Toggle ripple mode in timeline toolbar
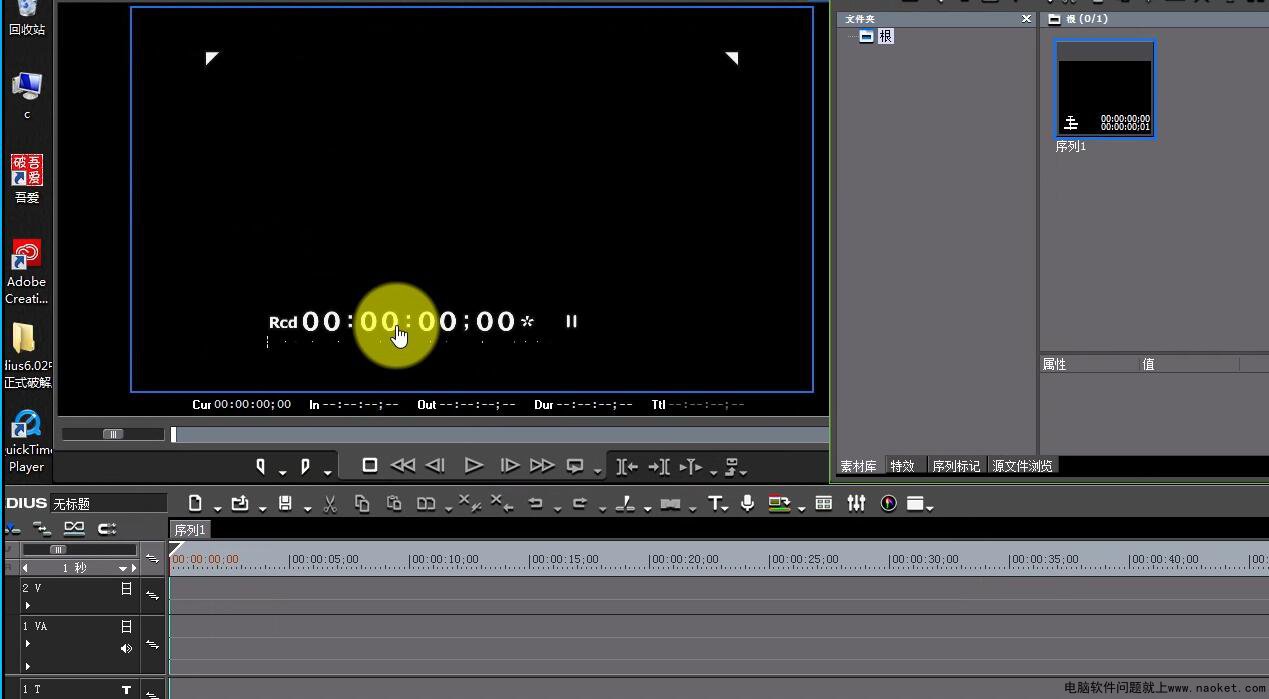This screenshot has width=1269, height=699. coord(42,528)
